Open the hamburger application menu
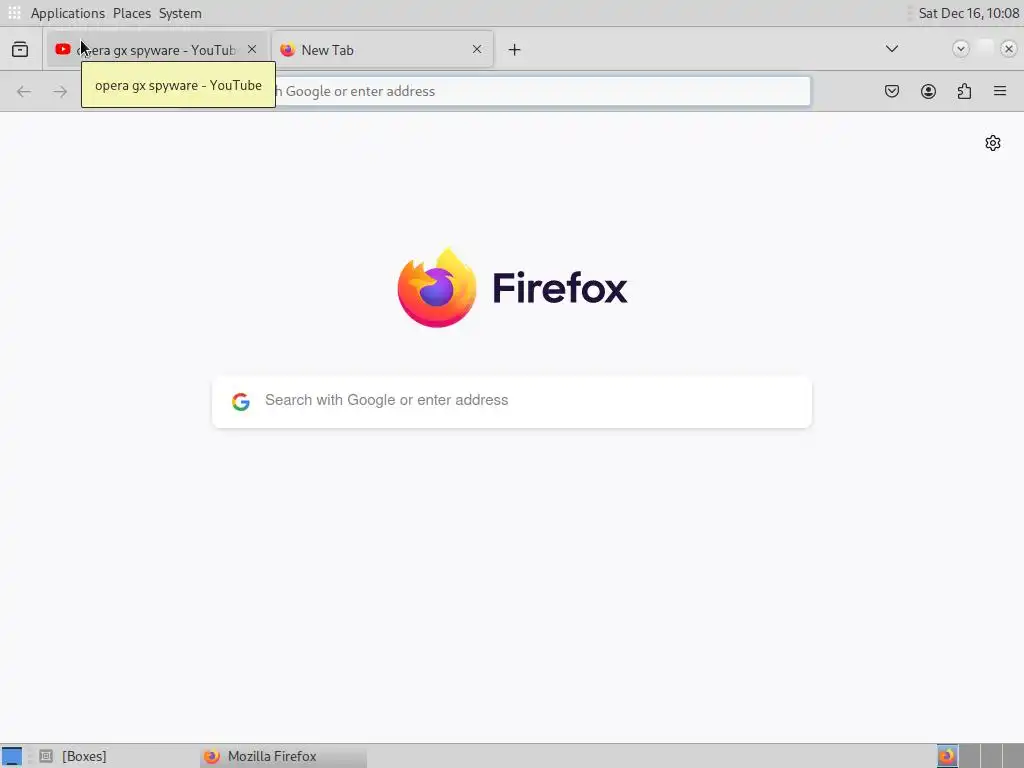Screen dimensions: 1024x768 1000,91
